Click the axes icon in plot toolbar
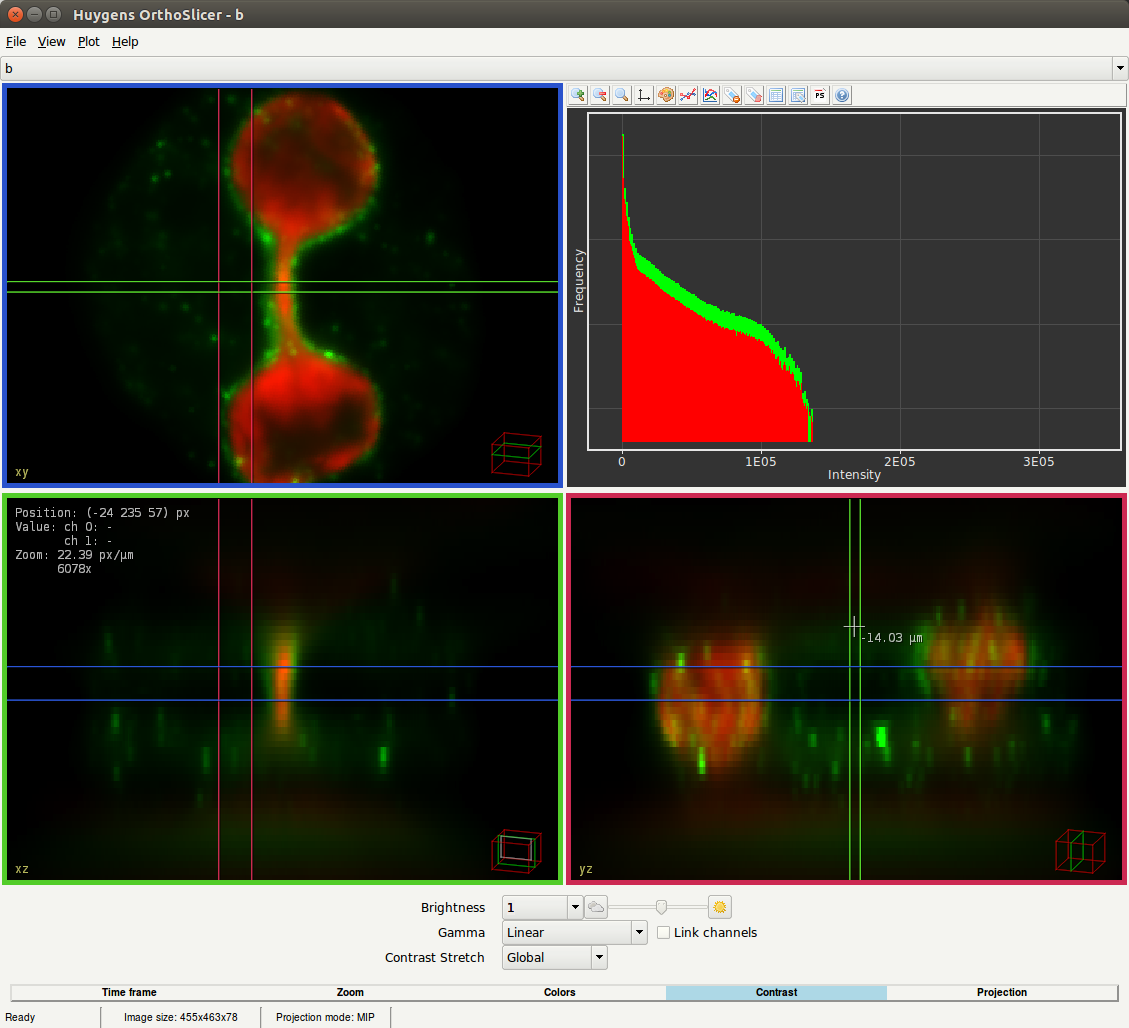Screen dimensions: 1129x1028 pos(644,96)
